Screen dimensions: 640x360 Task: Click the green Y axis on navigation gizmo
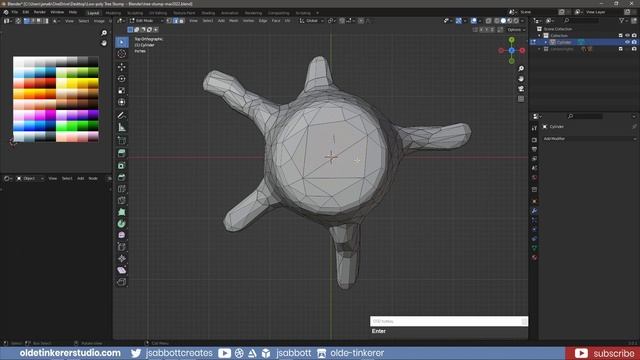pos(511,40)
